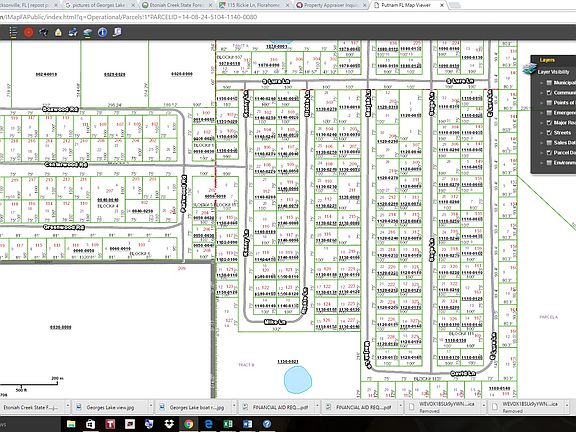Click the red circular target tool icon
This screenshot has height=432, width=576.
point(28,32)
